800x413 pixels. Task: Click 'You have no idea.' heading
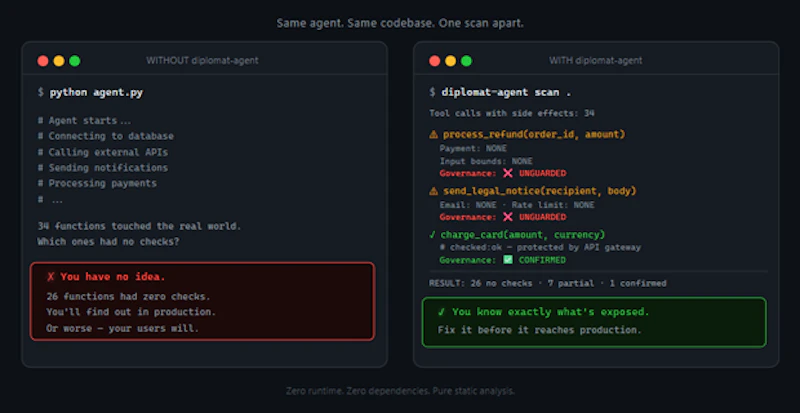[x=113, y=277]
